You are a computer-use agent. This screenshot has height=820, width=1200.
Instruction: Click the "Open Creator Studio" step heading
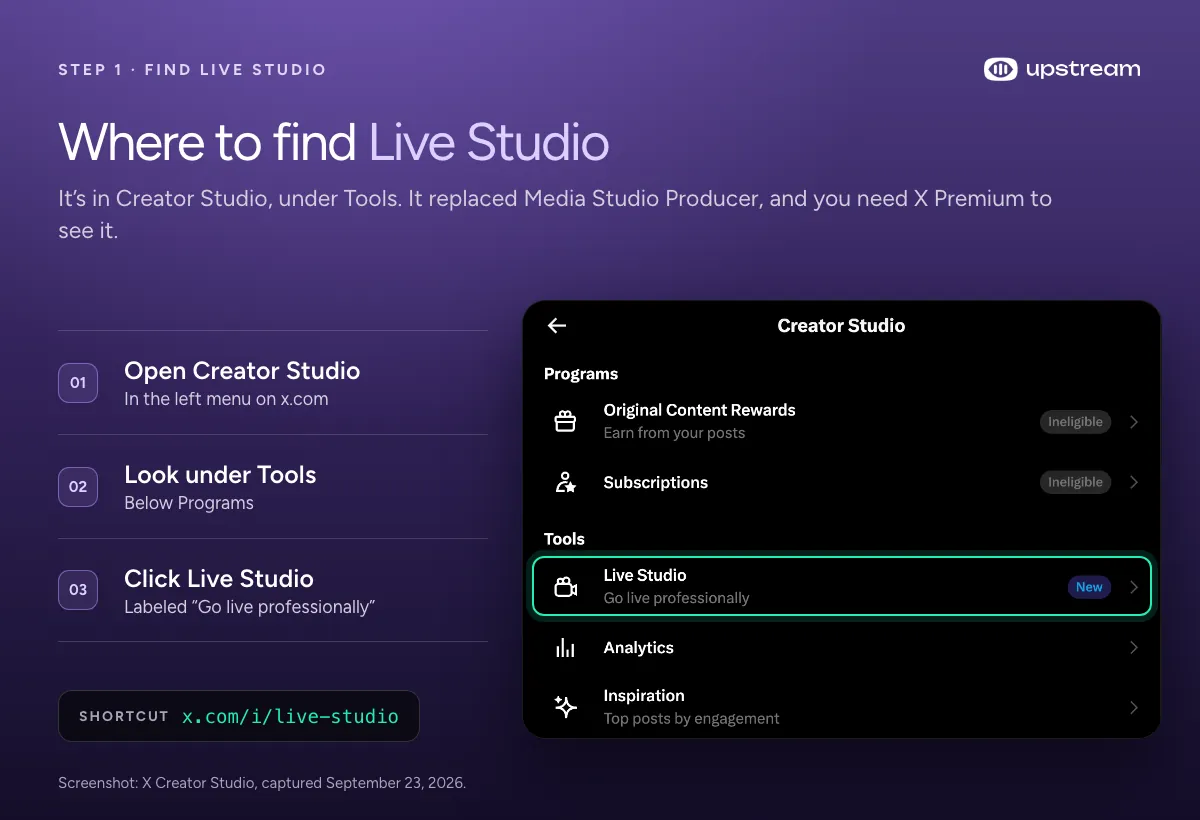[x=242, y=371]
